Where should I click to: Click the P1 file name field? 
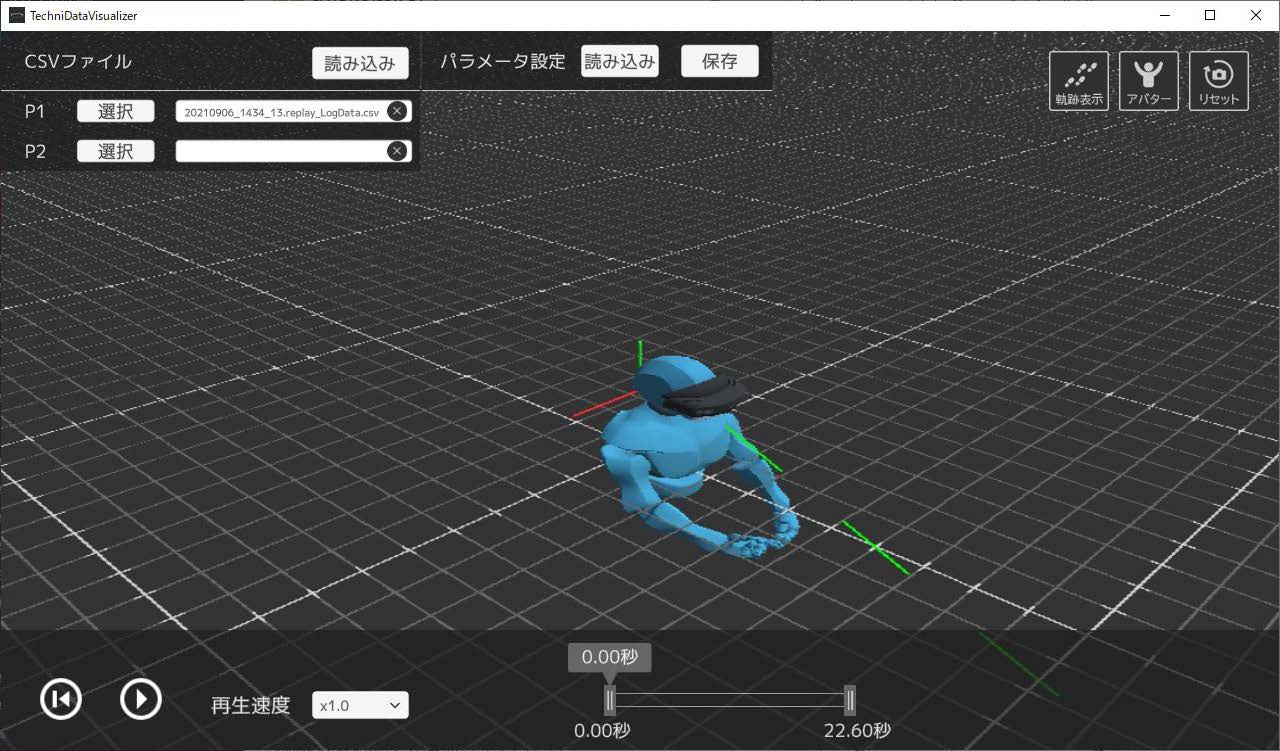[281, 112]
